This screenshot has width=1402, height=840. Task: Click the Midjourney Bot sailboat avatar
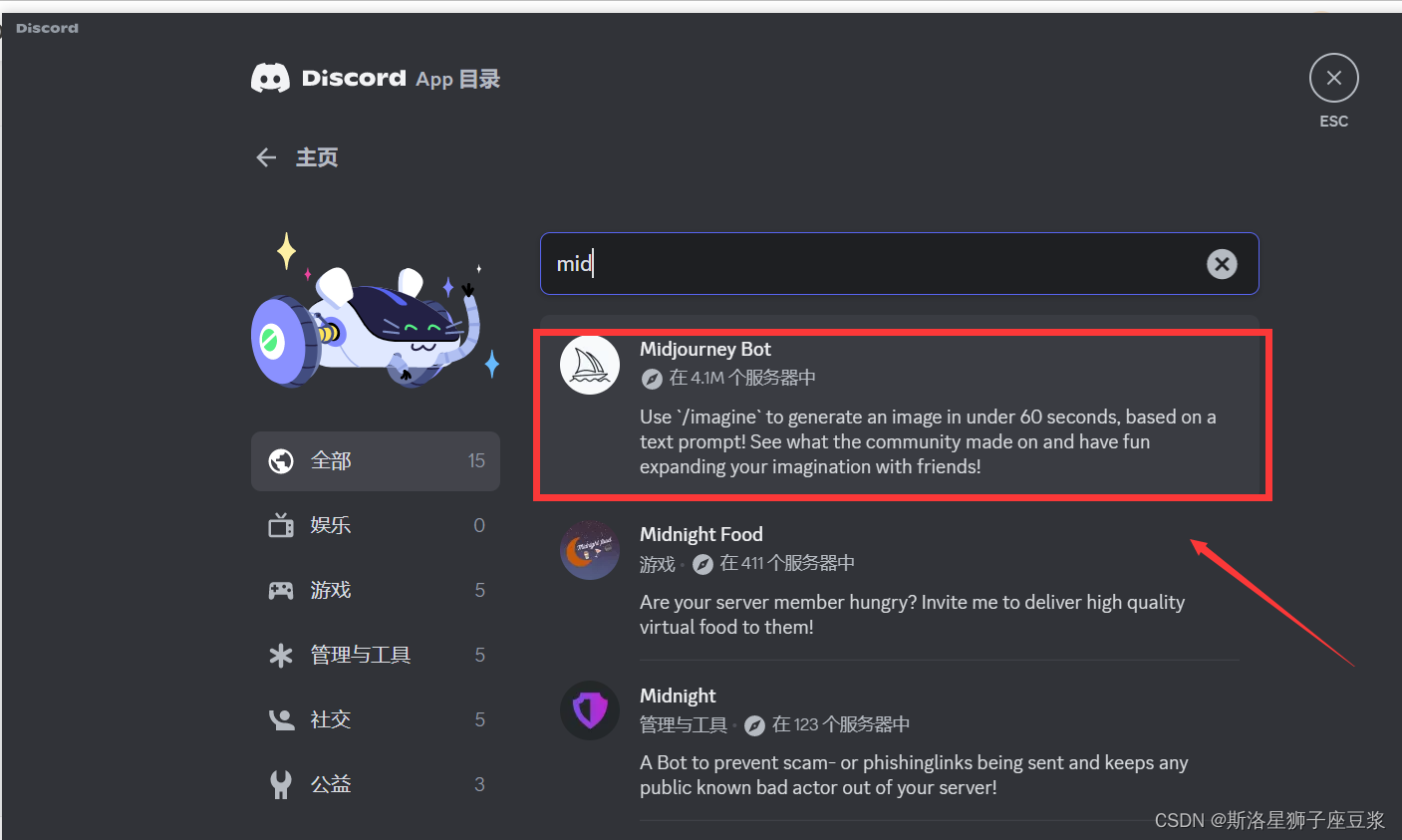590,365
